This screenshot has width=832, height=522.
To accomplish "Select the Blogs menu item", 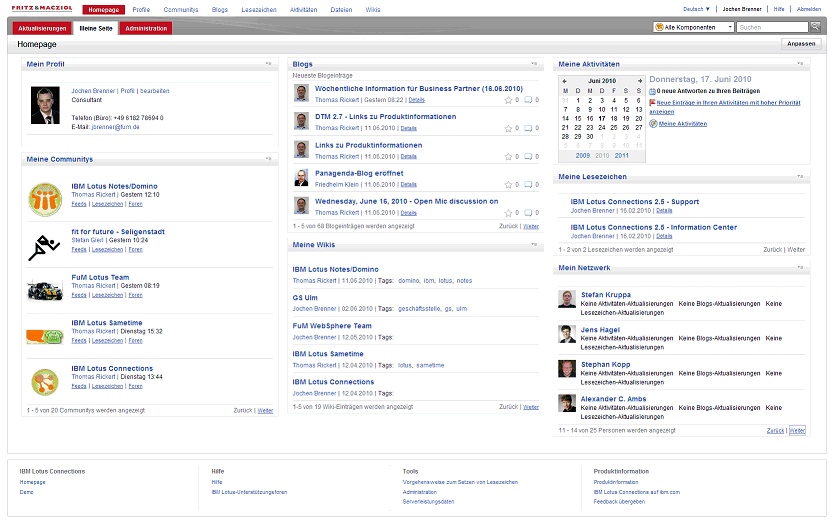I will (x=220, y=10).
